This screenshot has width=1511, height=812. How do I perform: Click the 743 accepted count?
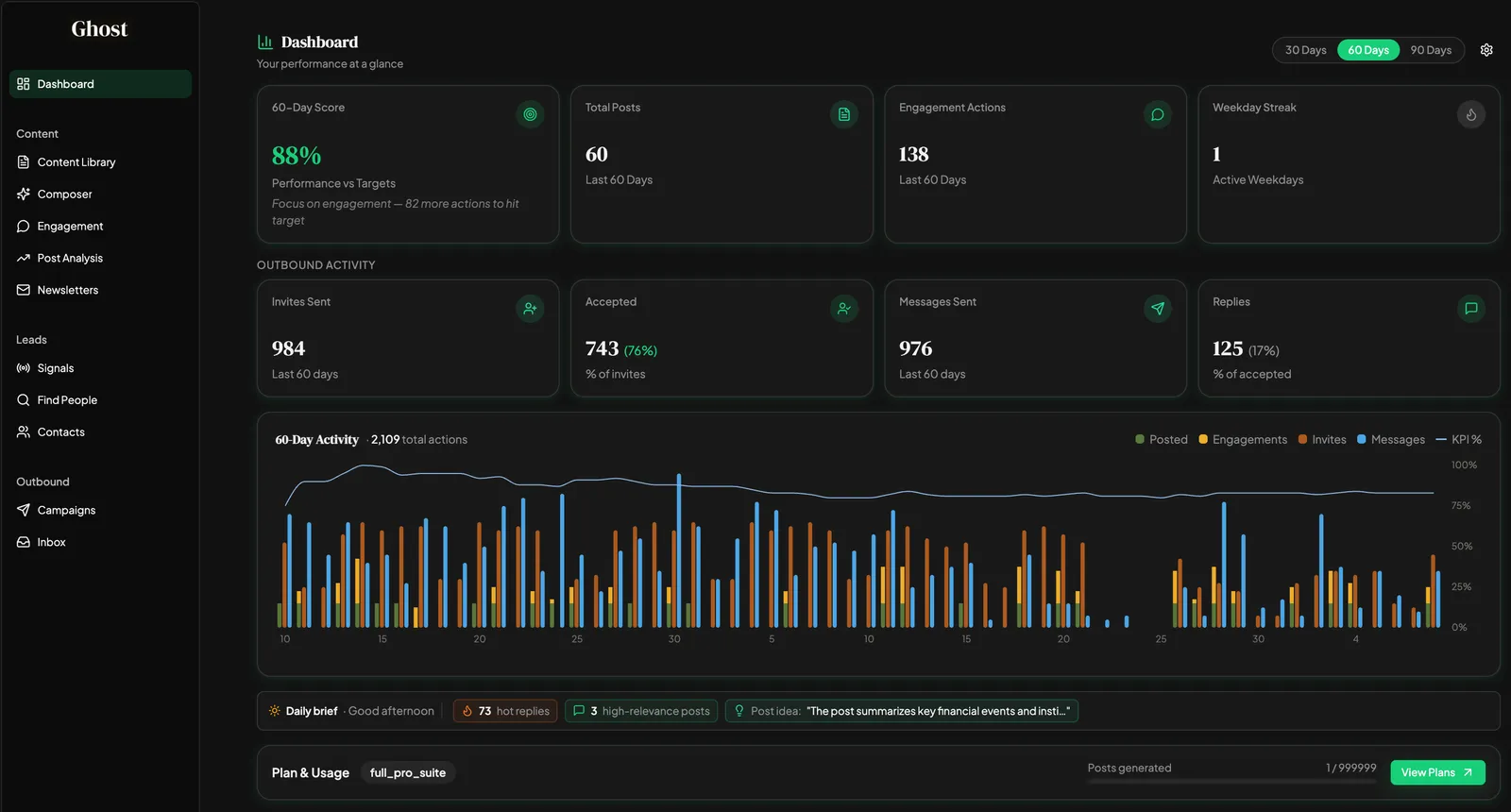tap(603, 349)
